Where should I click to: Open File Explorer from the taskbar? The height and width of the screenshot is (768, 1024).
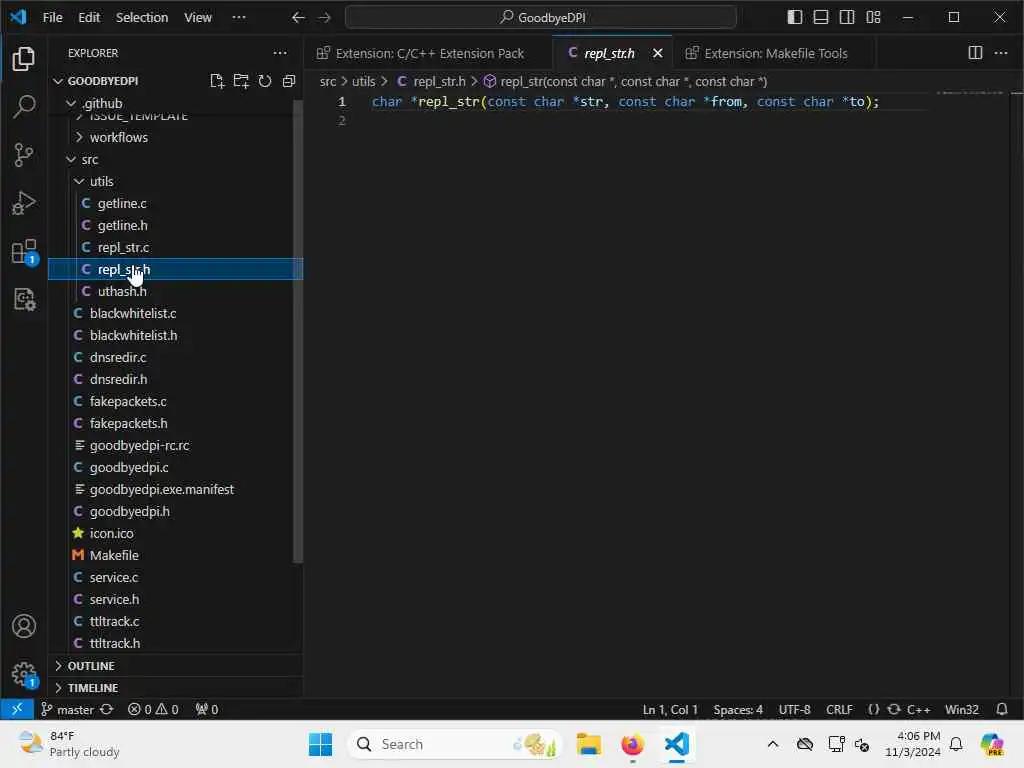[588, 744]
